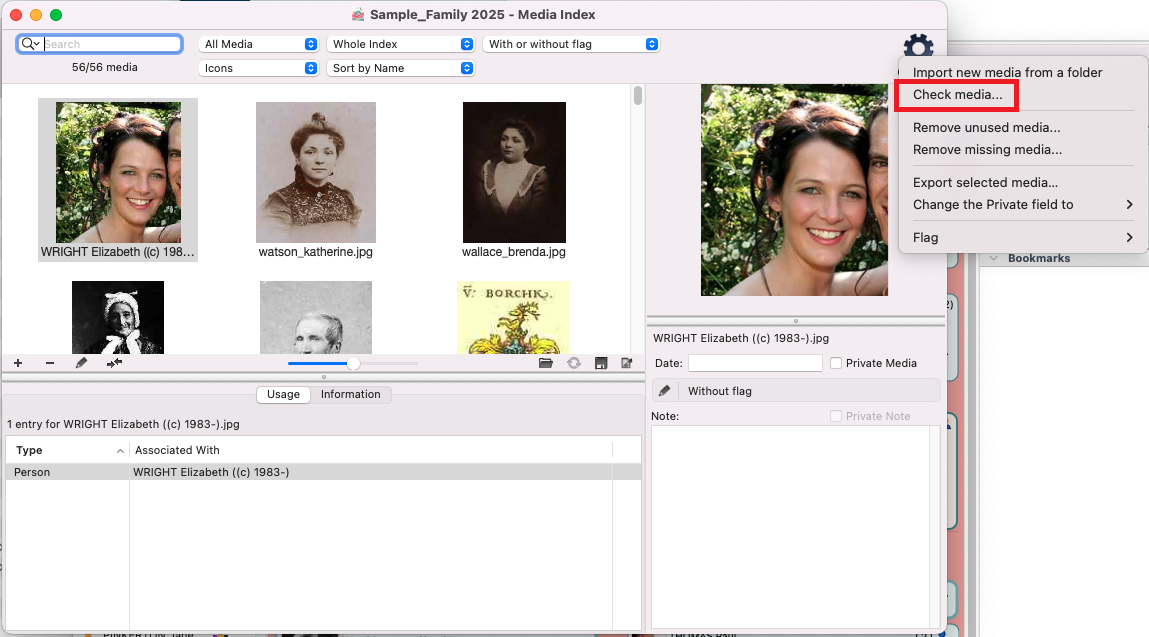This screenshot has height=637, width=1149.
Task: Click the gear settings icon
Action: pyautogui.click(x=918, y=47)
